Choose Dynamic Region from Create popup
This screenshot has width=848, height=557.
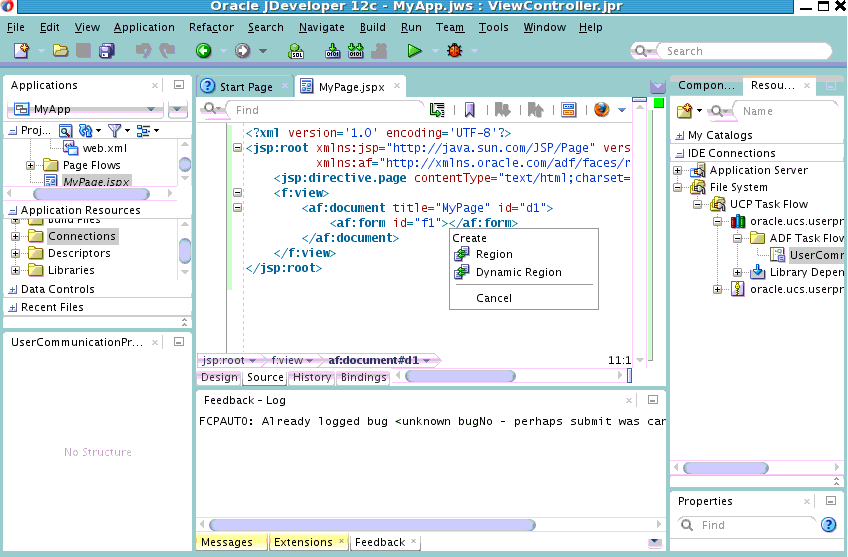tap(518, 272)
